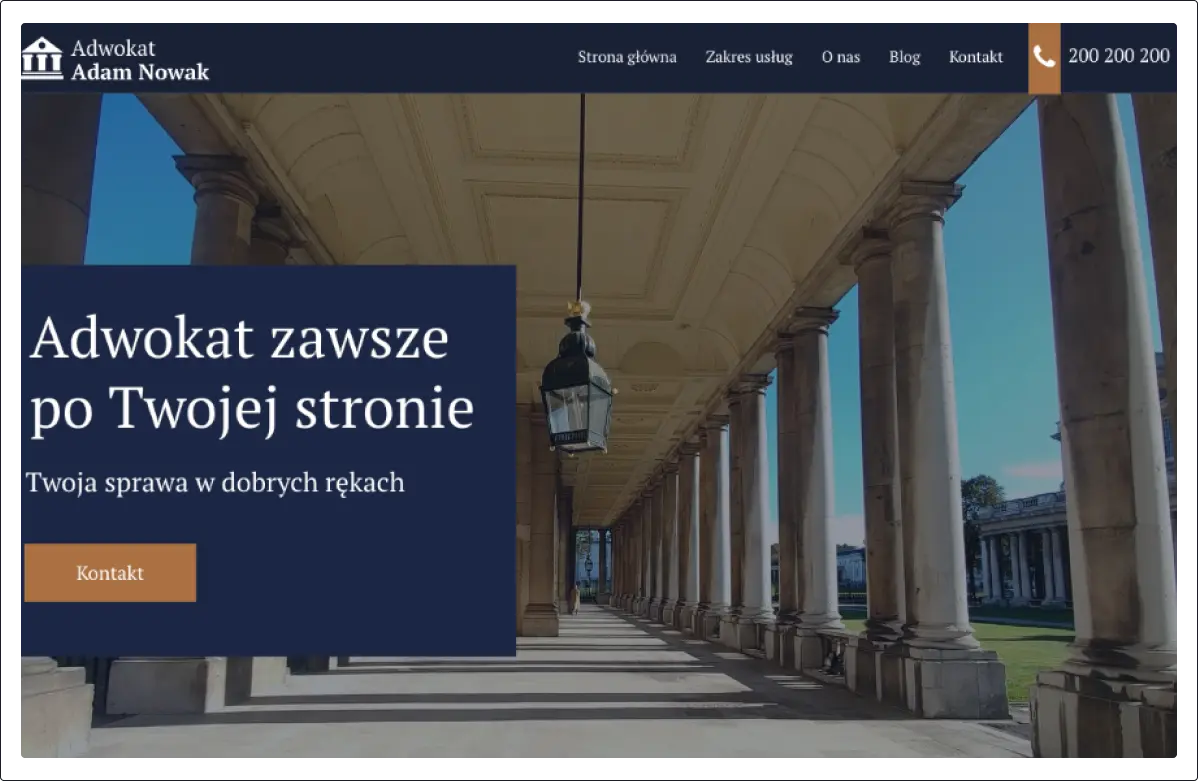This screenshot has height=781, width=1198.
Task: Click the Adwokat Adam Nowak site title
Action: 140,60
